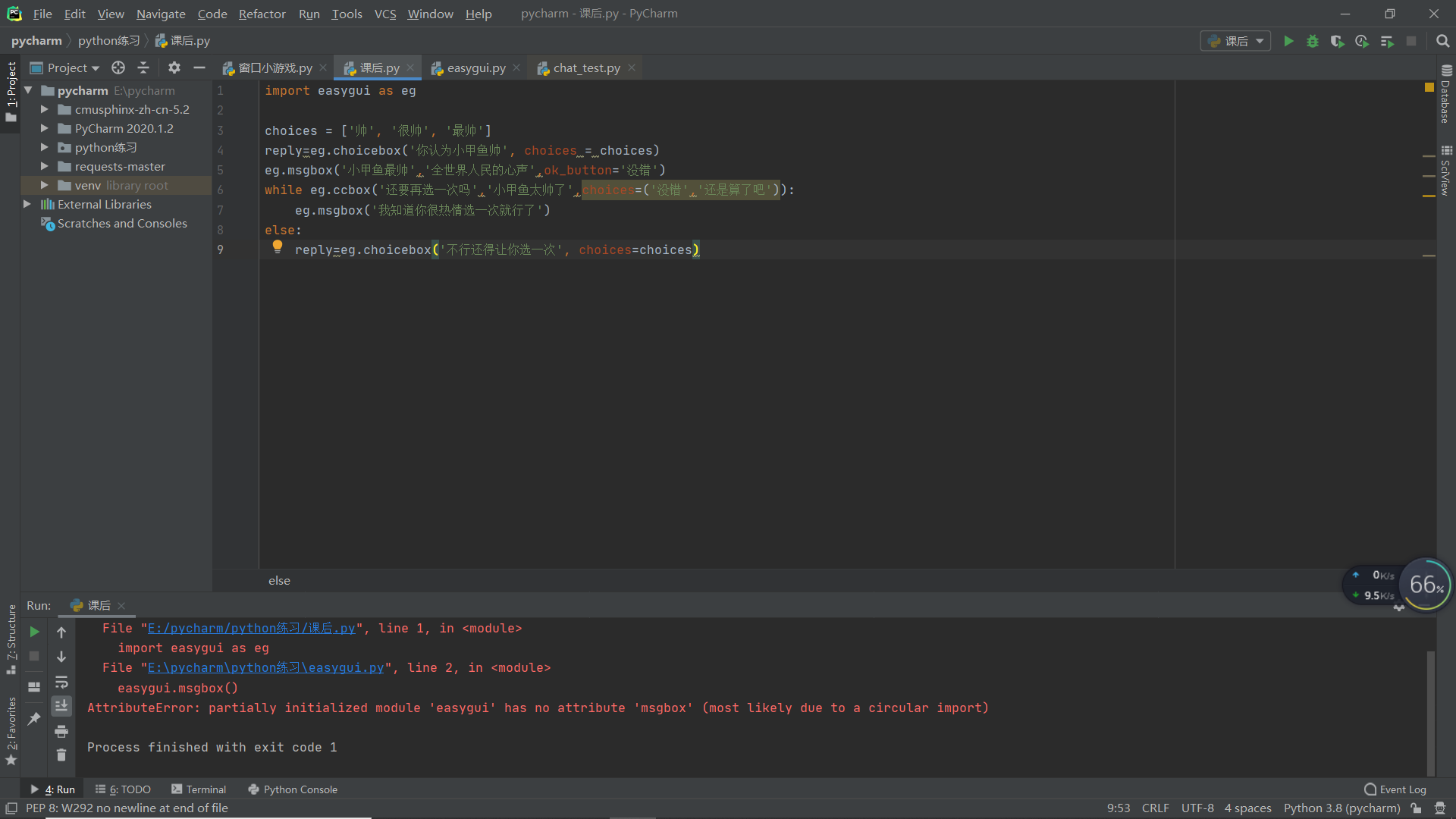
Task: Open Project panel settings gear
Action: (174, 67)
